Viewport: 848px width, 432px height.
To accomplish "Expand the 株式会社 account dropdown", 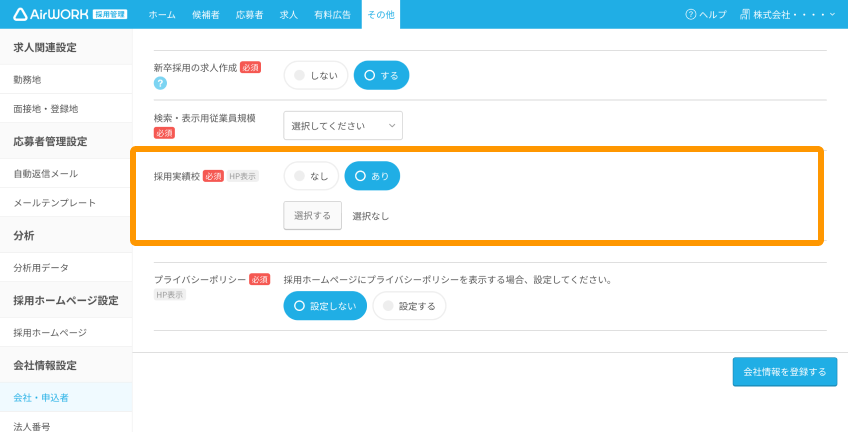I will pos(788,15).
